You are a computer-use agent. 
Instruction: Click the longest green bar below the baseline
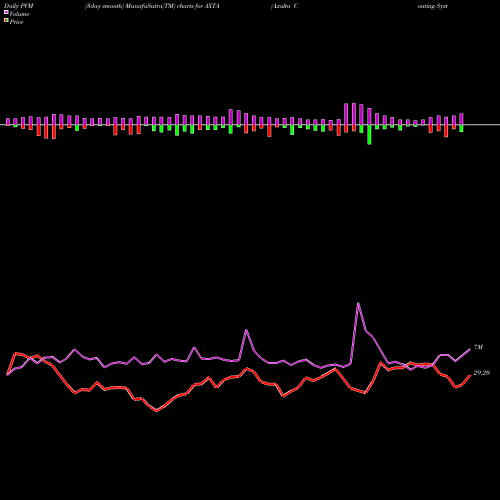click(369, 135)
